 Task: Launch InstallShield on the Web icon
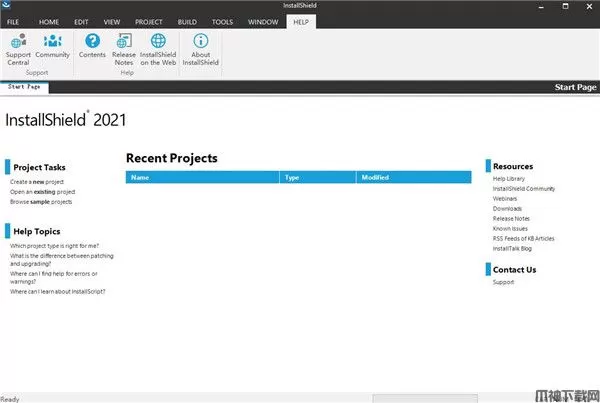[x=158, y=49]
